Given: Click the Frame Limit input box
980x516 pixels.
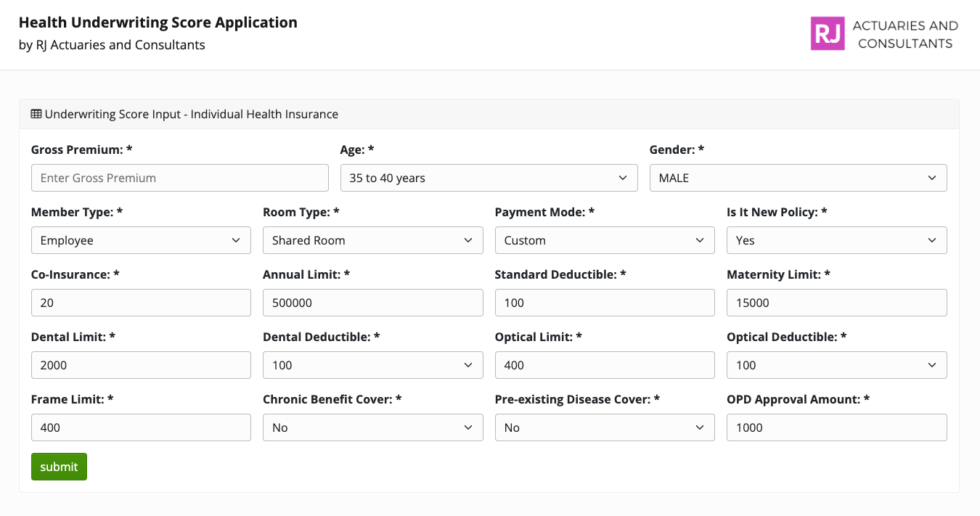Looking at the screenshot, I should pyautogui.click(x=140, y=427).
